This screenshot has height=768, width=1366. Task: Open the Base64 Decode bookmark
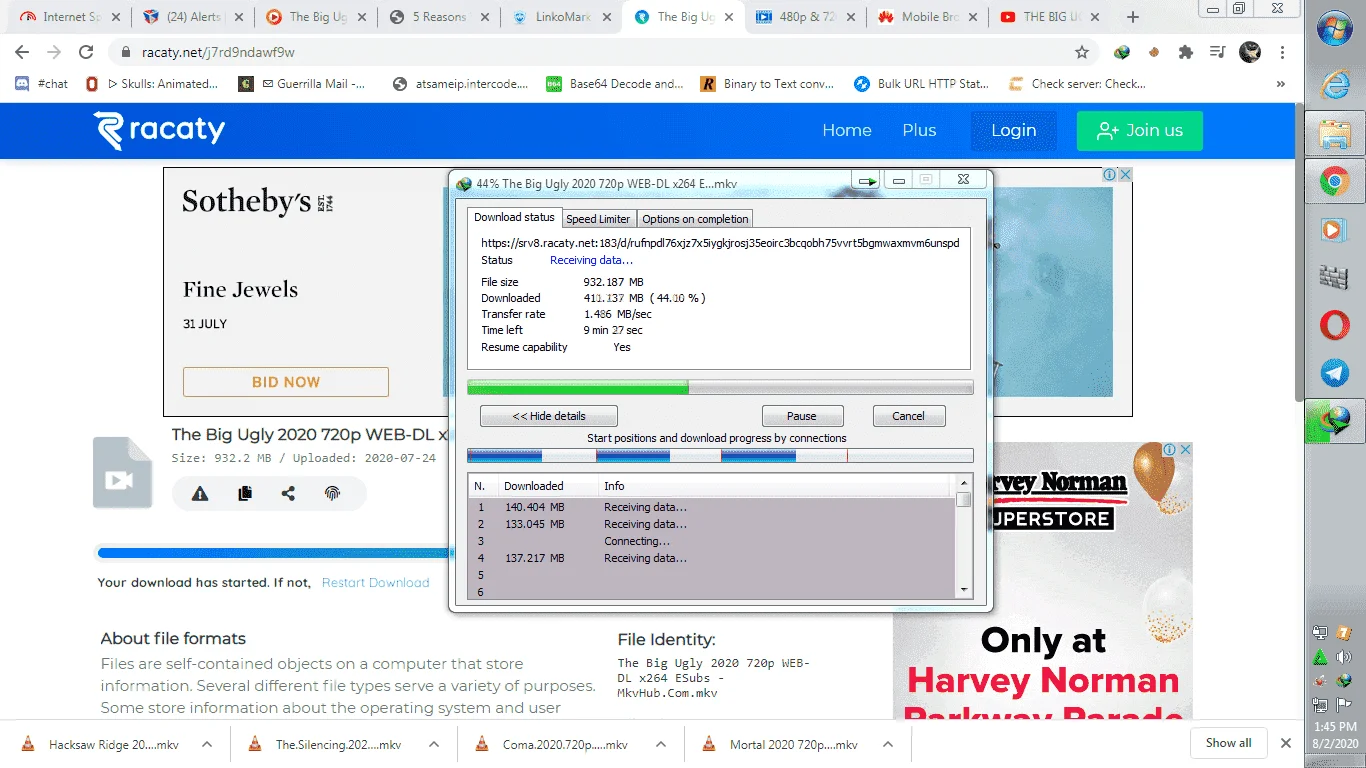point(615,84)
